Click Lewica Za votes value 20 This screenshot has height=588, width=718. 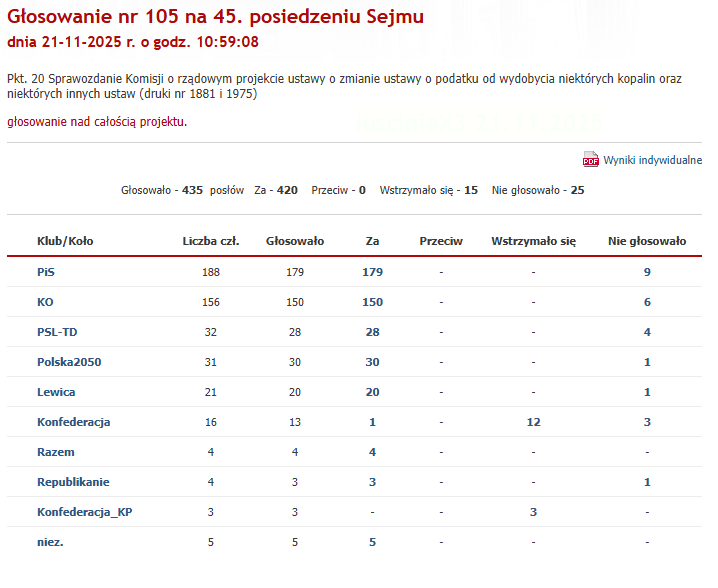click(x=372, y=392)
